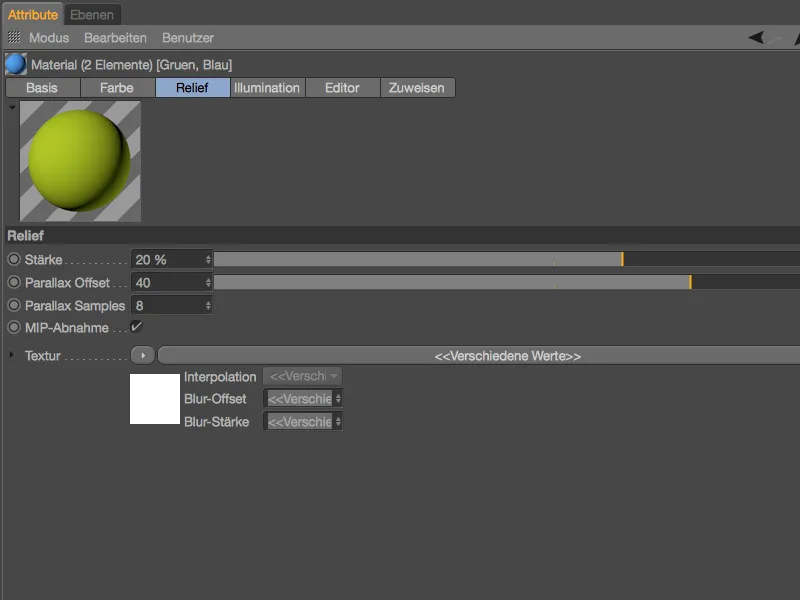This screenshot has width=800, height=600.
Task: Click the Stärke slider bar
Action: coord(507,259)
